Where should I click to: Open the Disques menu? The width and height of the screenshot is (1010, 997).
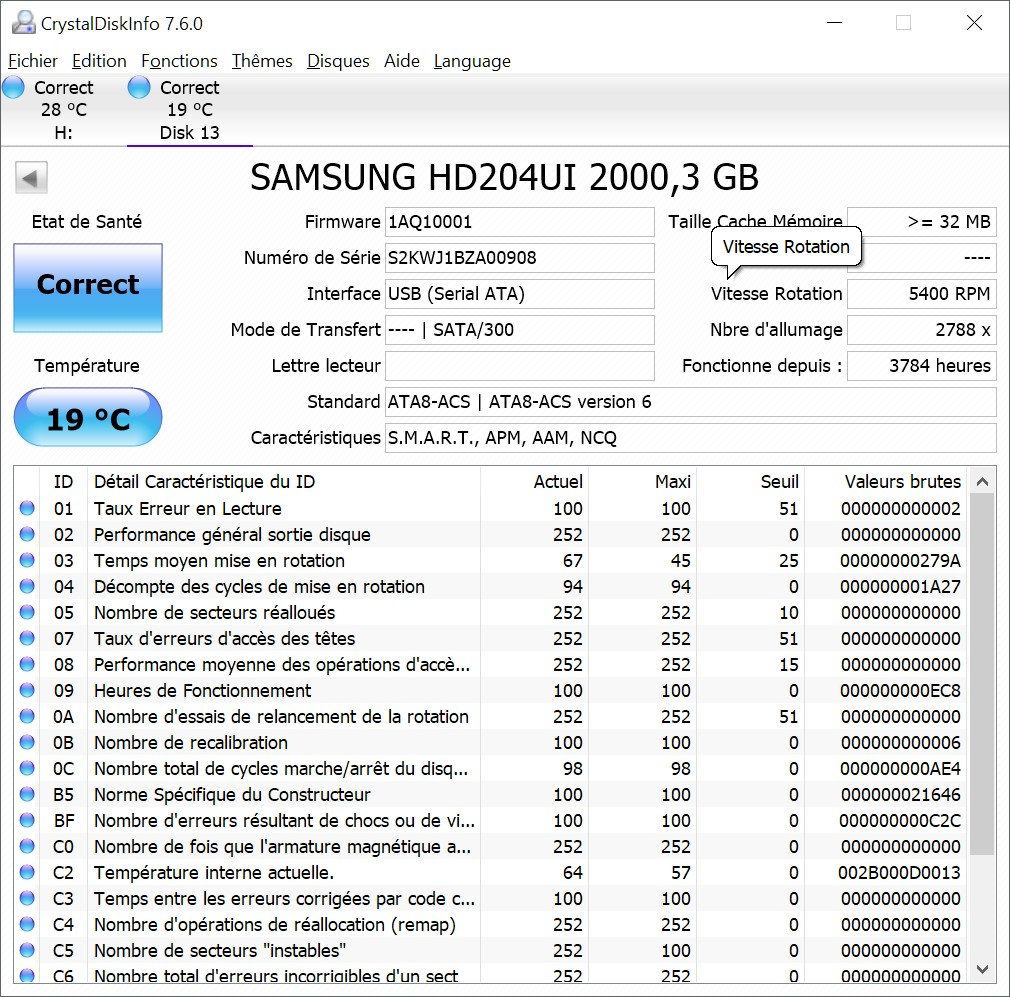coord(338,61)
